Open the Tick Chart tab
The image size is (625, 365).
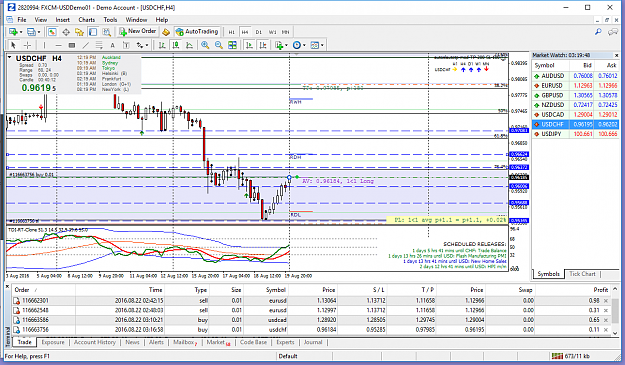click(582, 274)
